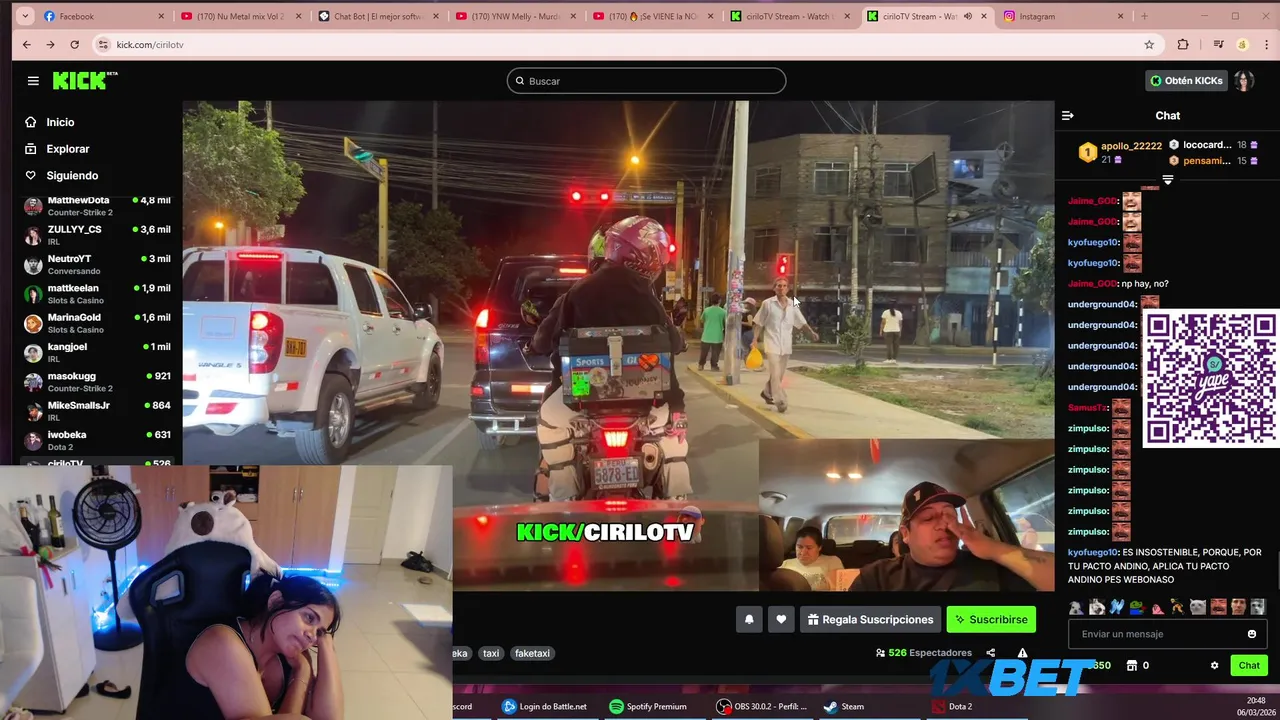Screen dimensions: 1280x720
Task: Click the green Suscribirse button
Action: click(x=991, y=619)
